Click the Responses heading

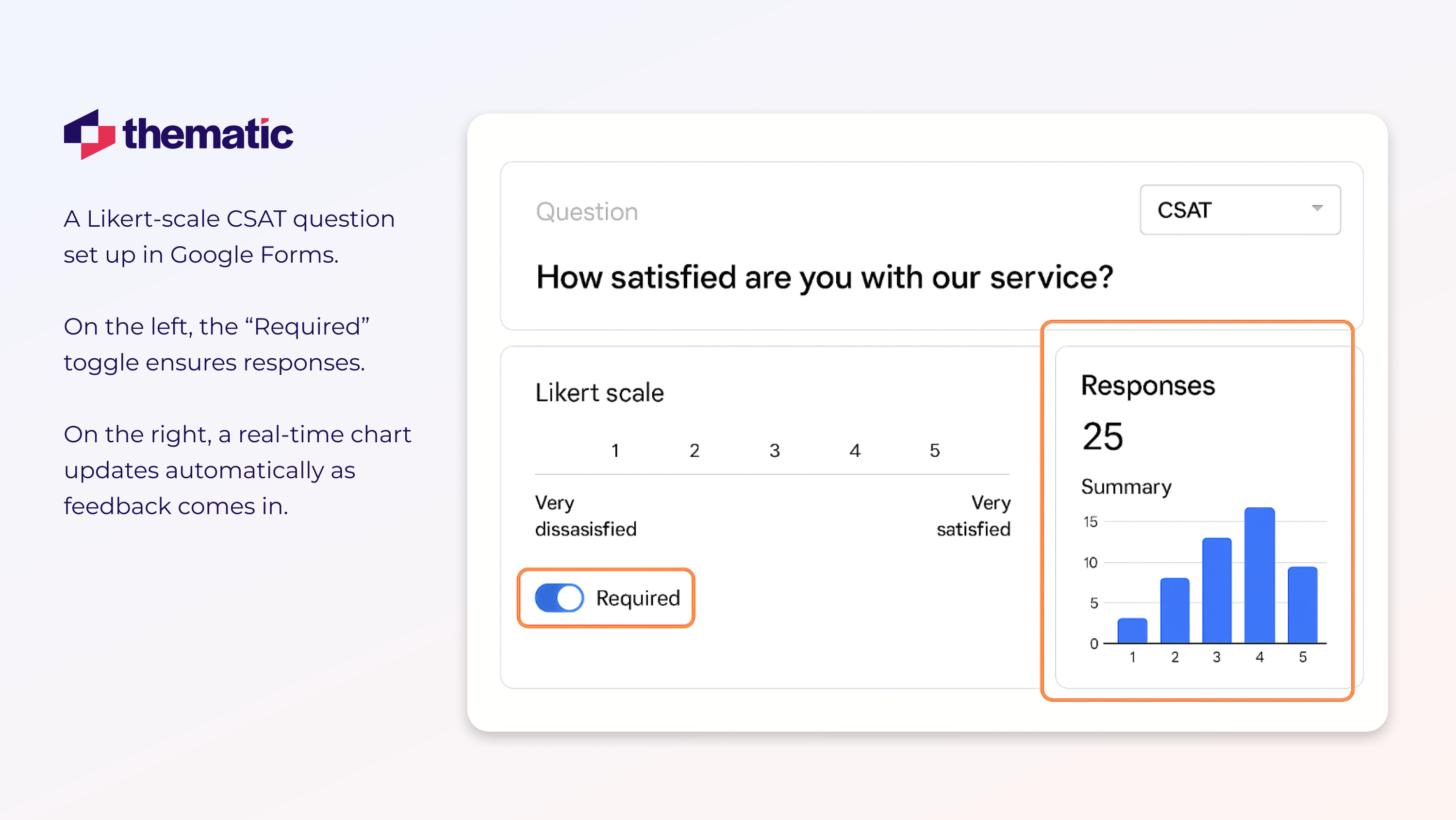(1147, 385)
